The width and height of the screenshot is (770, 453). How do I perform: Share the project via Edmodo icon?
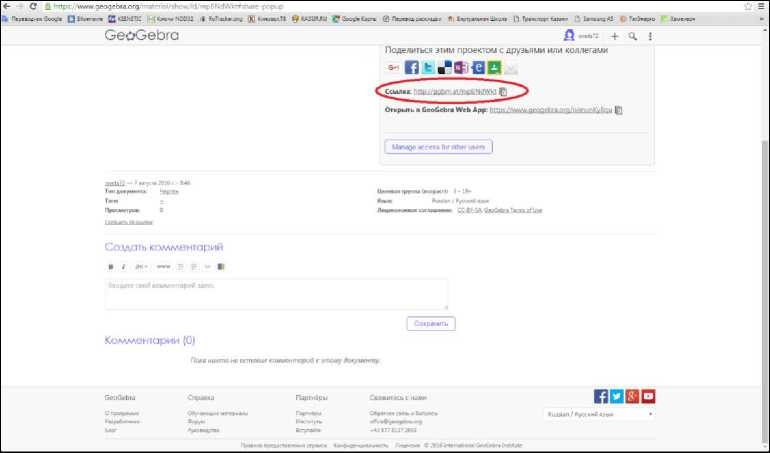pos(478,67)
